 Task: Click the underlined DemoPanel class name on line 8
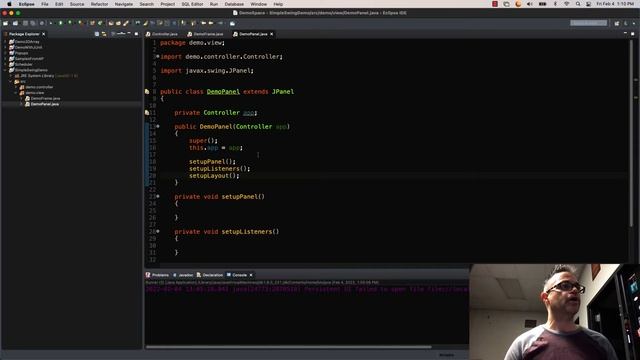(223, 91)
